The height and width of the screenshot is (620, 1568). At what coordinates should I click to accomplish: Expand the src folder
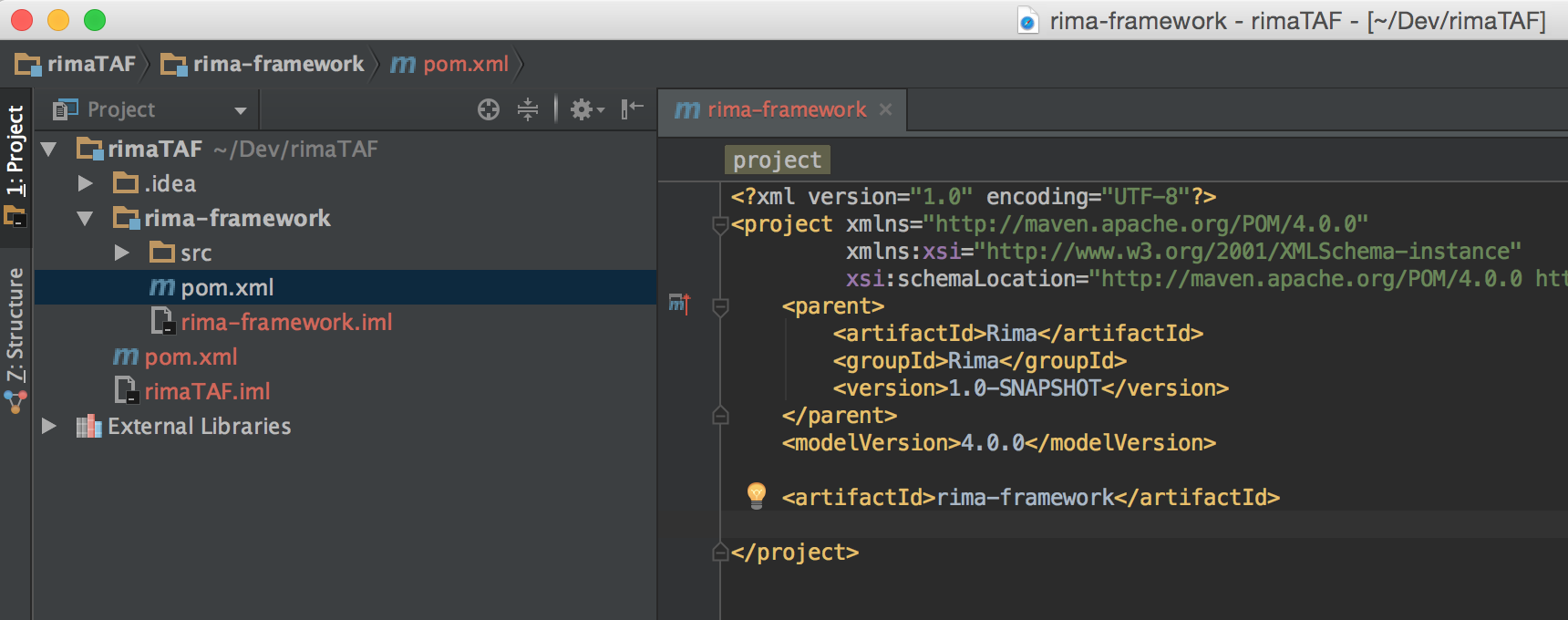point(122,253)
